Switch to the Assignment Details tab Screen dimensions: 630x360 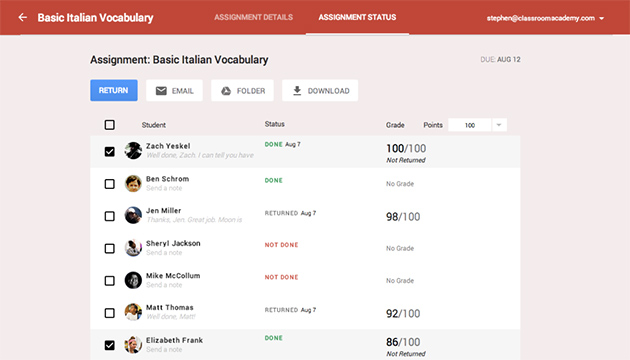click(254, 17)
